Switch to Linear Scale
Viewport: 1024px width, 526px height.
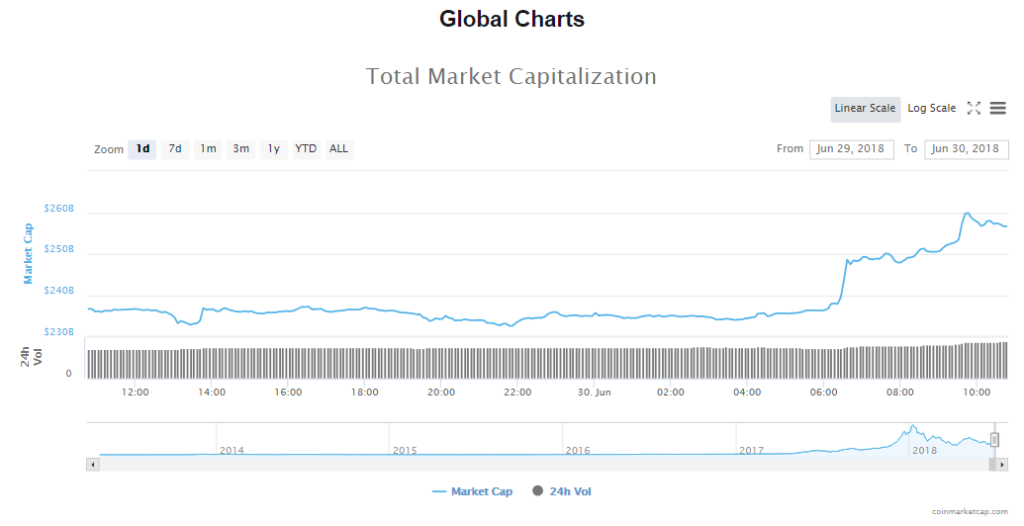pyautogui.click(x=865, y=108)
